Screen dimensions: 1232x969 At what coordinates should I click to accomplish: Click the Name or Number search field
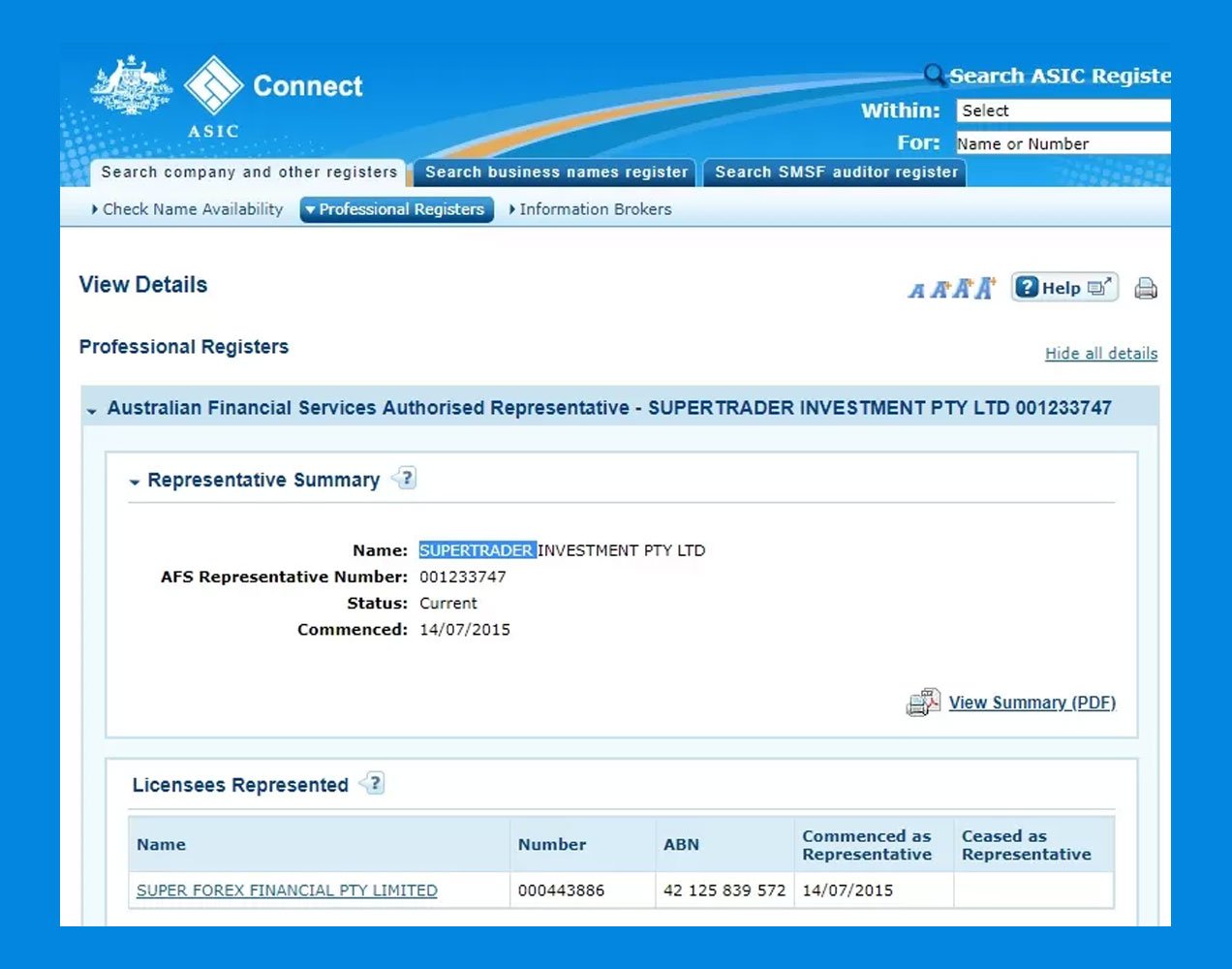click(1063, 143)
